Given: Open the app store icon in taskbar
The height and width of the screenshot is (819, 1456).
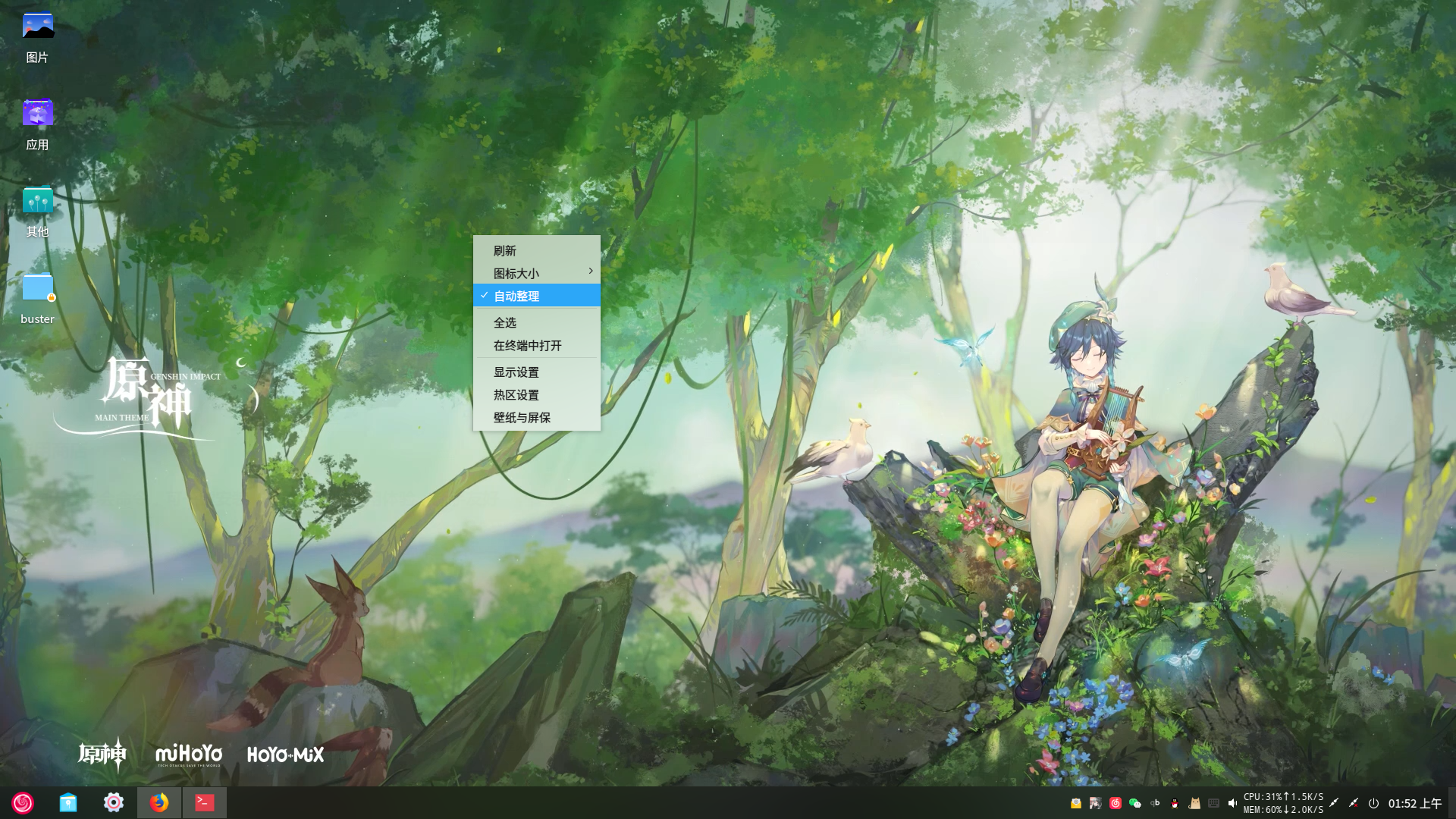Looking at the screenshot, I should (x=68, y=802).
